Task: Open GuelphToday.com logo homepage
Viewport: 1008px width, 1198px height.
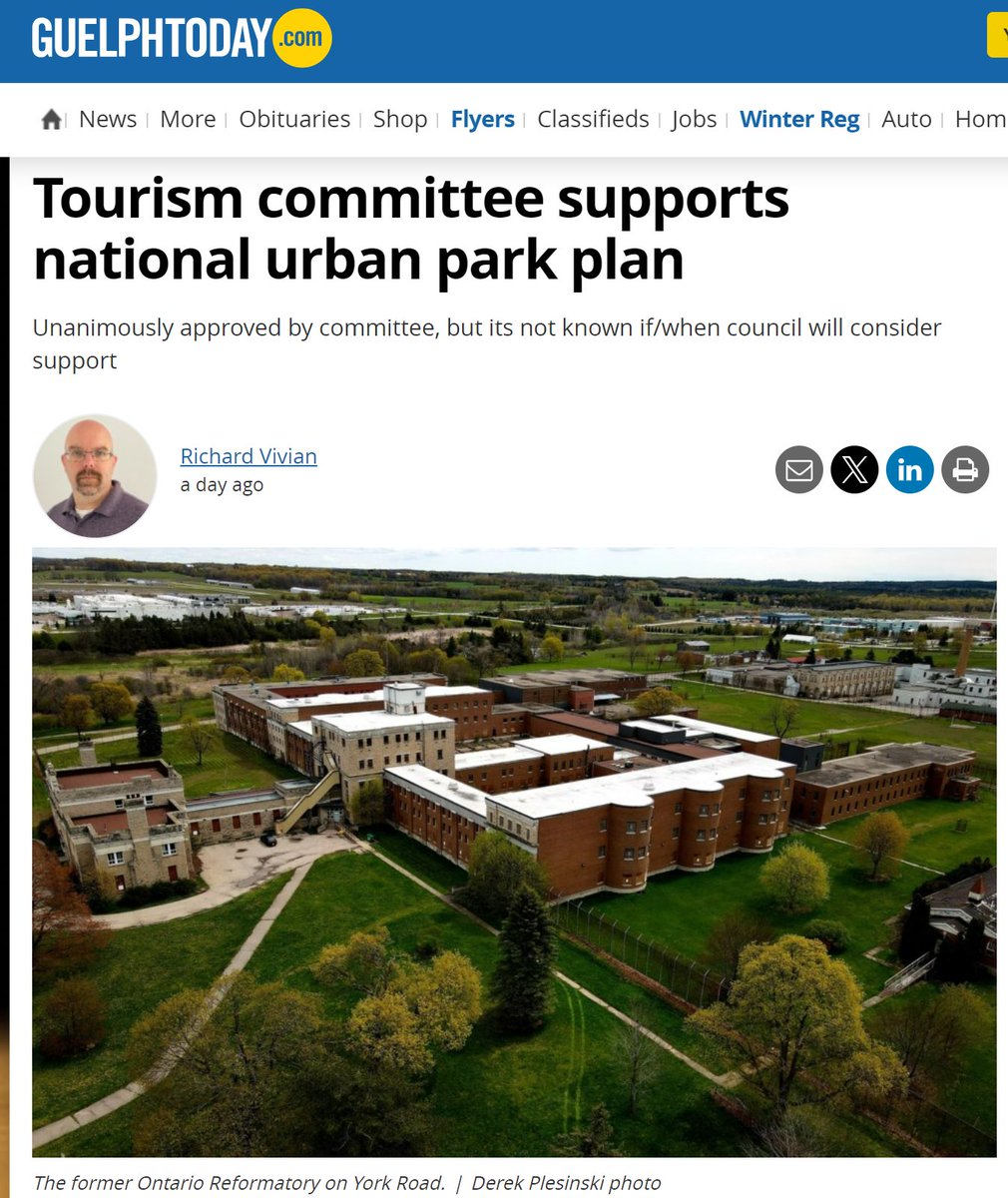Action: [181, 39]
